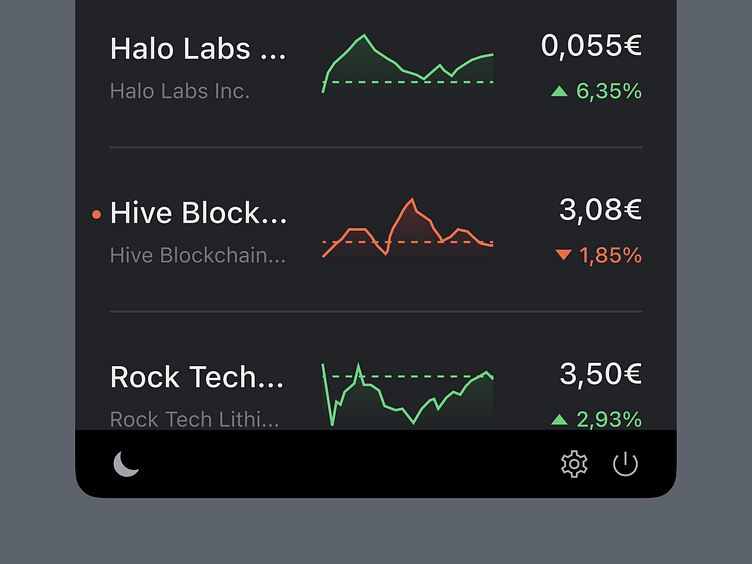
Task: Click the Halo Labs Inc. subtitle
Action: 180,91
